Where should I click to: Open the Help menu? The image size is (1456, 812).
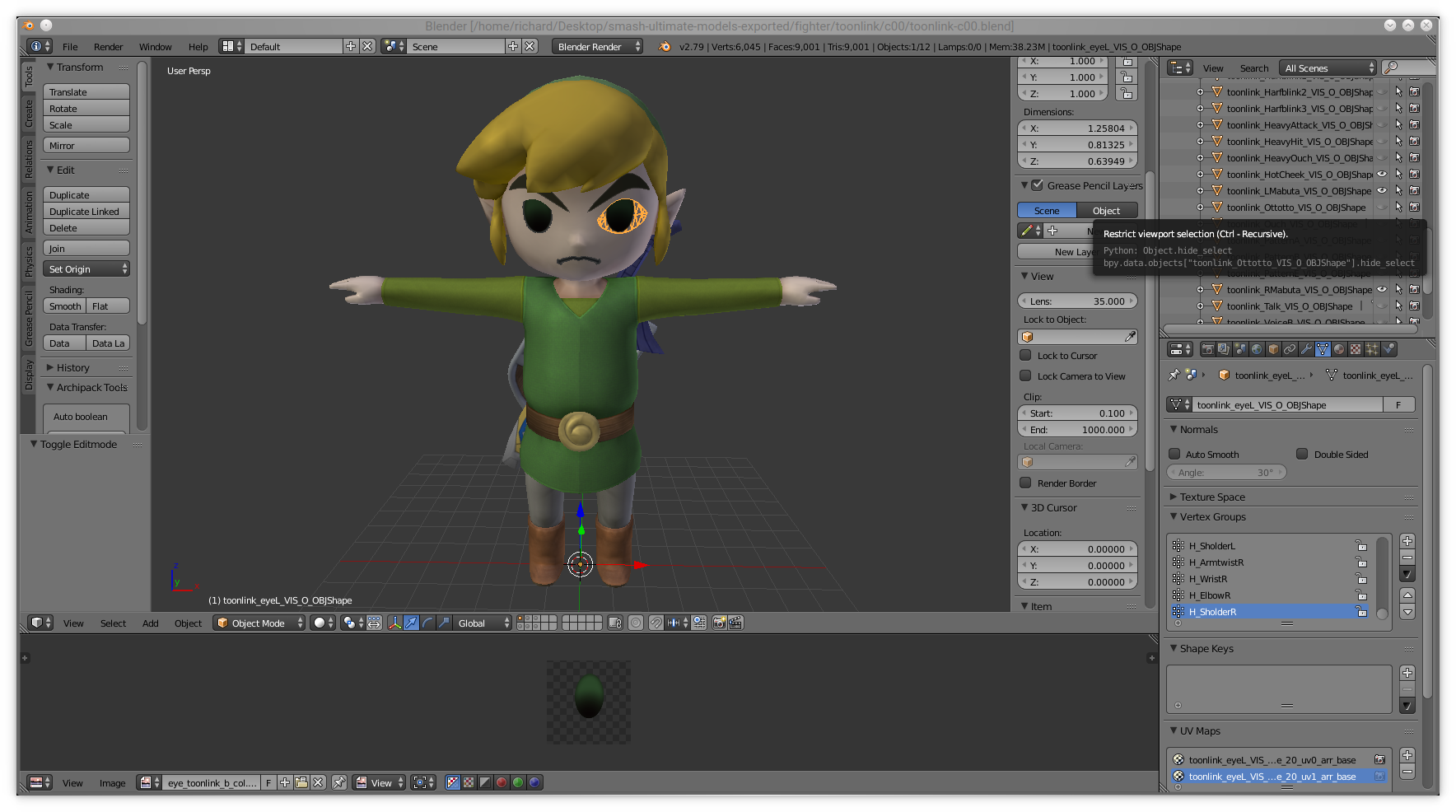coord(198,47)
